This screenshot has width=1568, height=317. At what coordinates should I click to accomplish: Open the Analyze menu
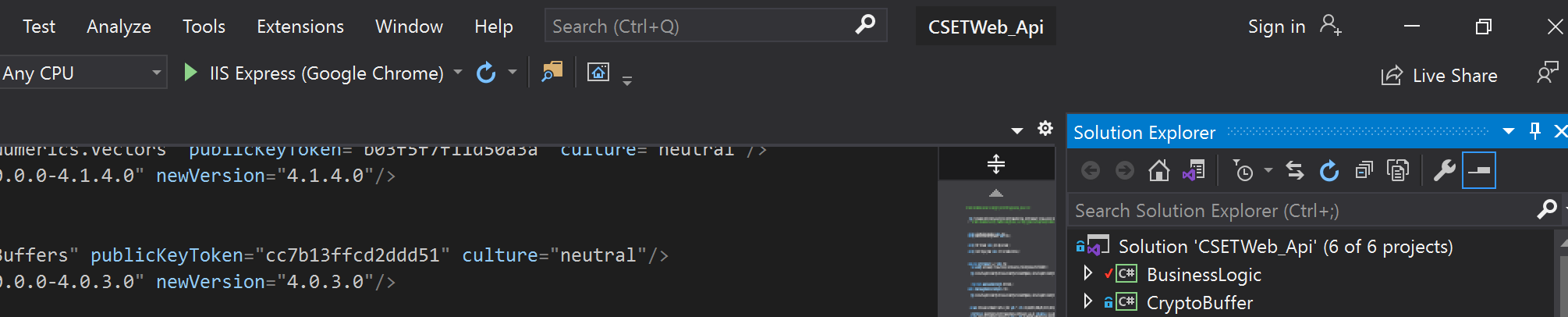119,27
